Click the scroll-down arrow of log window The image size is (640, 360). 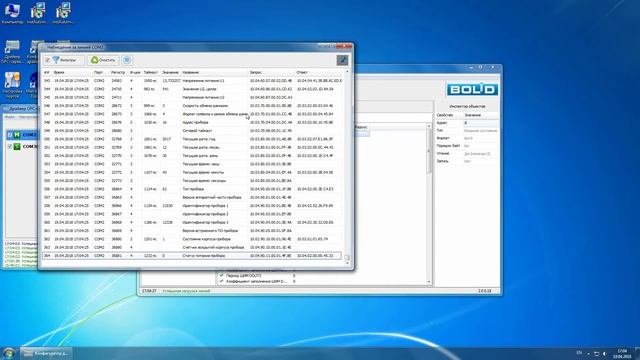coord(347,263)
